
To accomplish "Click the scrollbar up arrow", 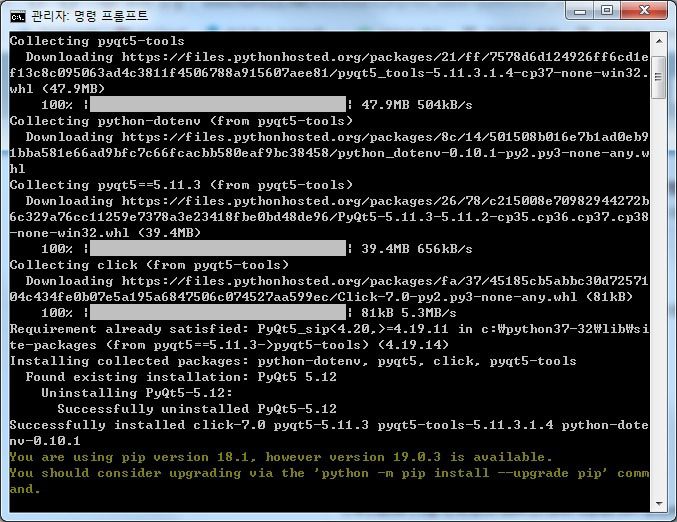I will click(x=659, y=41).
